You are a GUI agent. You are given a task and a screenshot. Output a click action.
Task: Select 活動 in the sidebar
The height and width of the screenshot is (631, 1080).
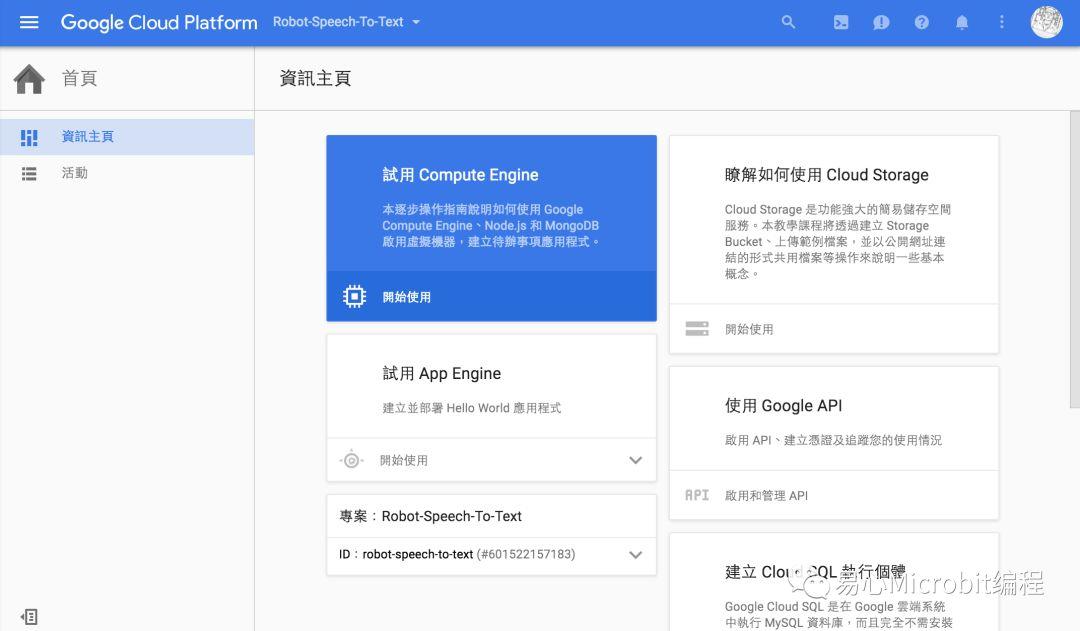click(x=127, y=173)
